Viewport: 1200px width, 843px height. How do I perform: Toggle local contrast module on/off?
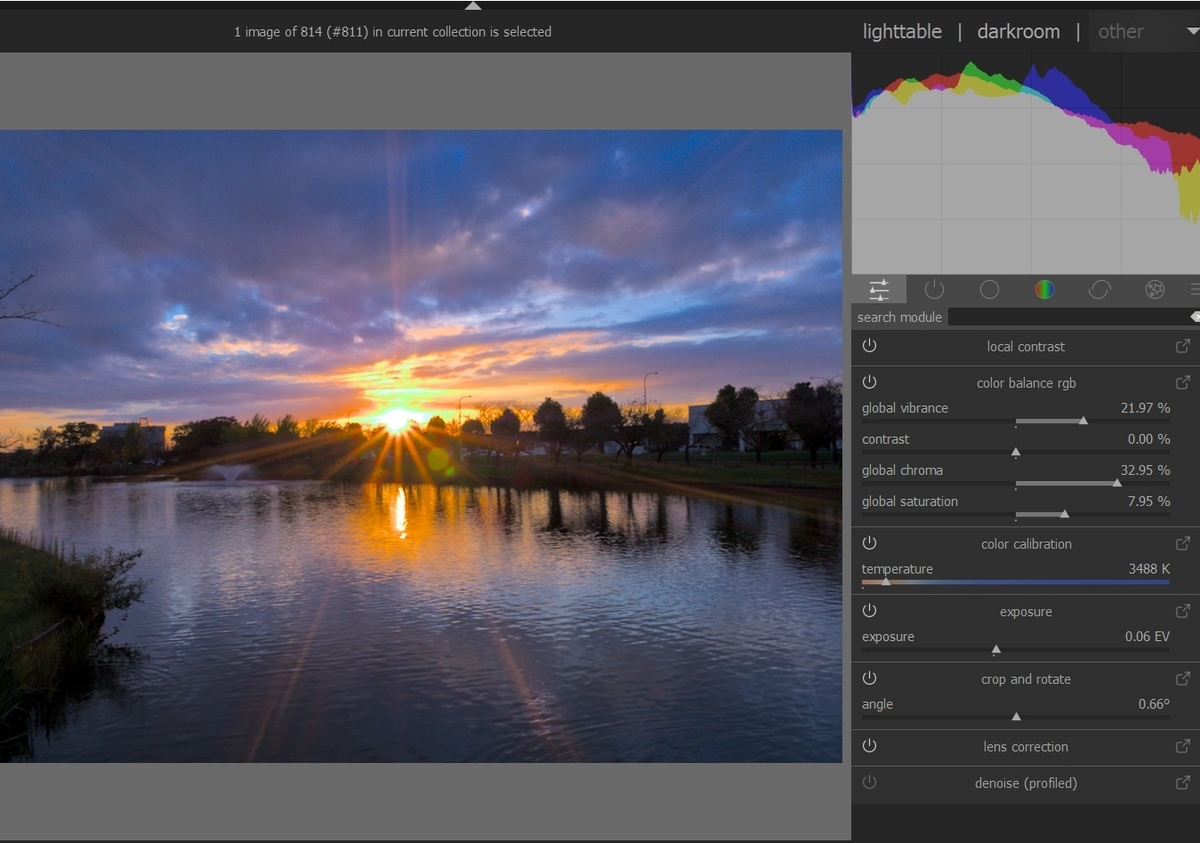869,346
